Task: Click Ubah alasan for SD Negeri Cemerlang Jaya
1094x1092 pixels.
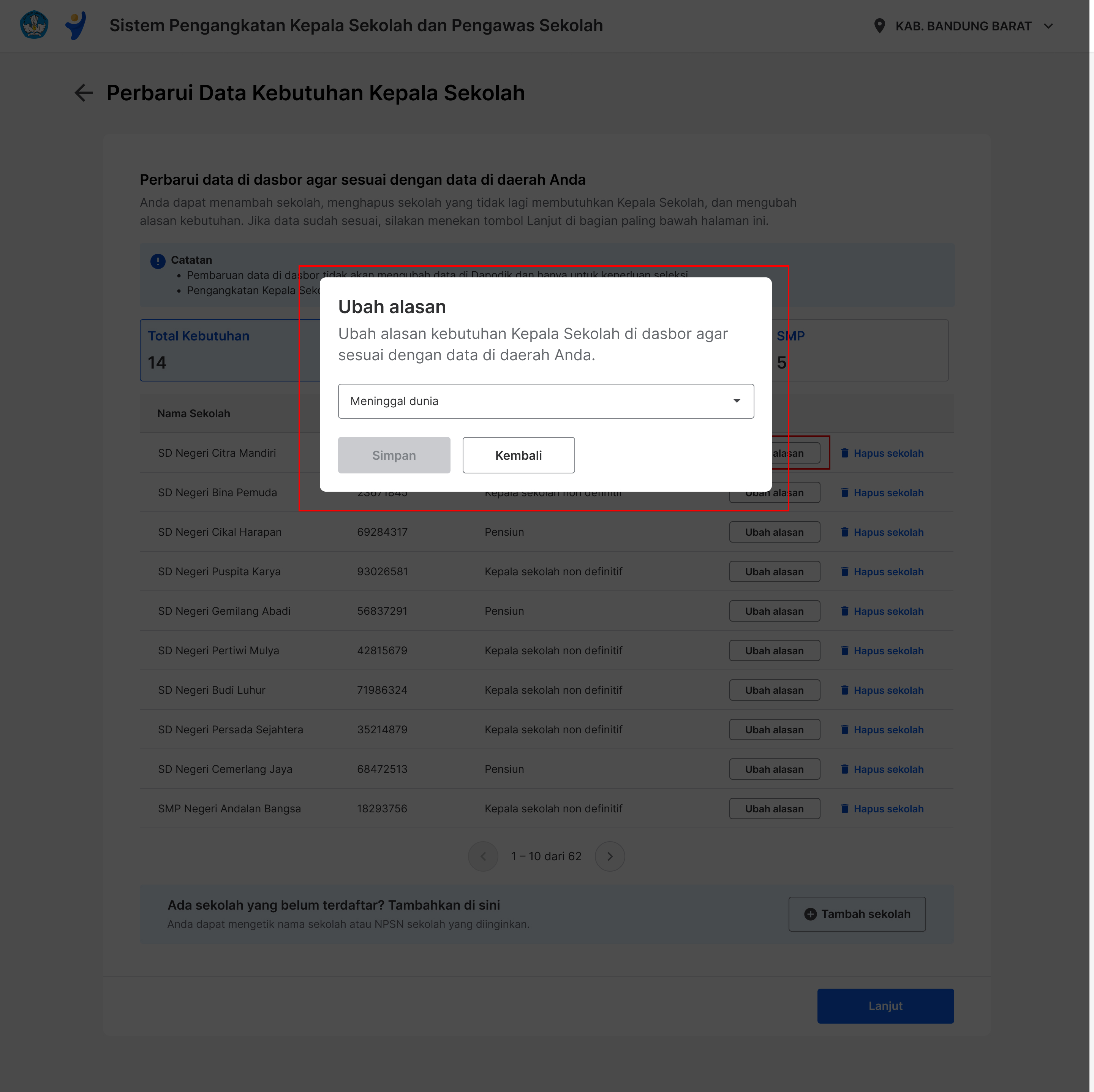Action: [x=775, y=769]
